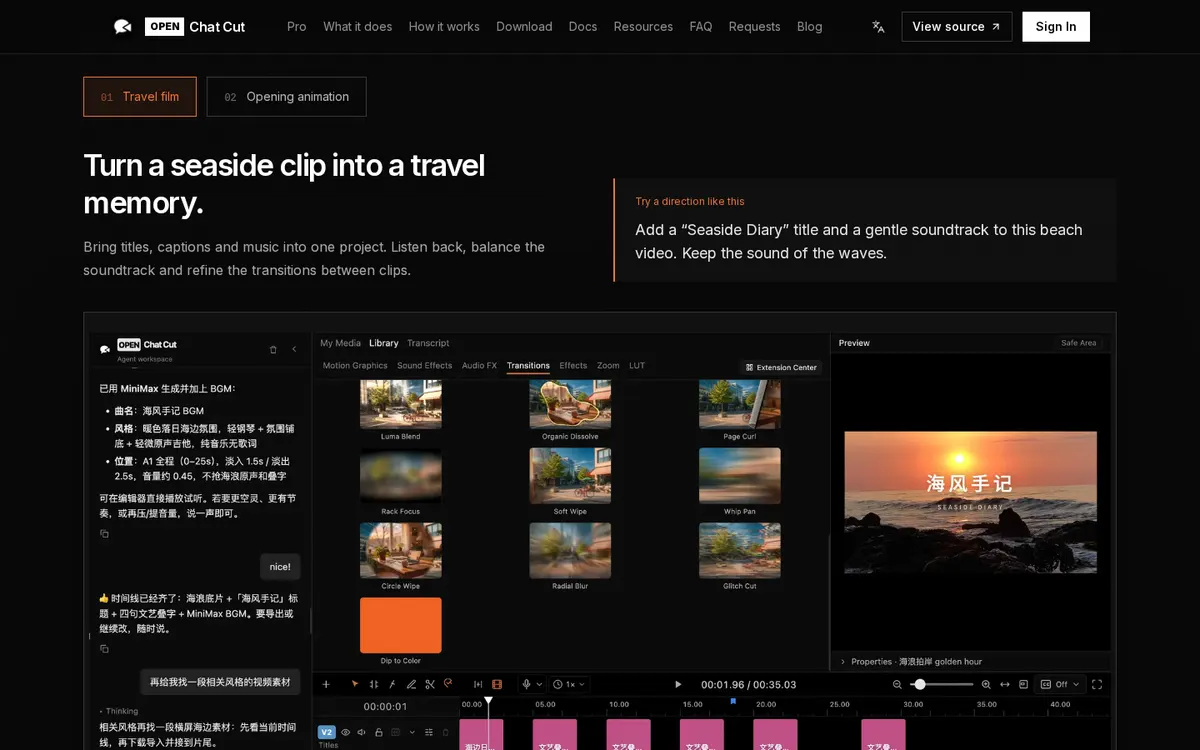Viewport: 1200px width, 750px height.
Task: Open the Pro page link
Action: coord(297,27)
